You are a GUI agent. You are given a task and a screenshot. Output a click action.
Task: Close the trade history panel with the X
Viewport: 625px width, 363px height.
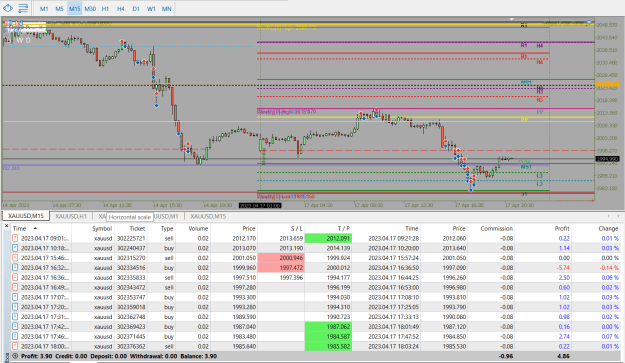tap(6, 226)
